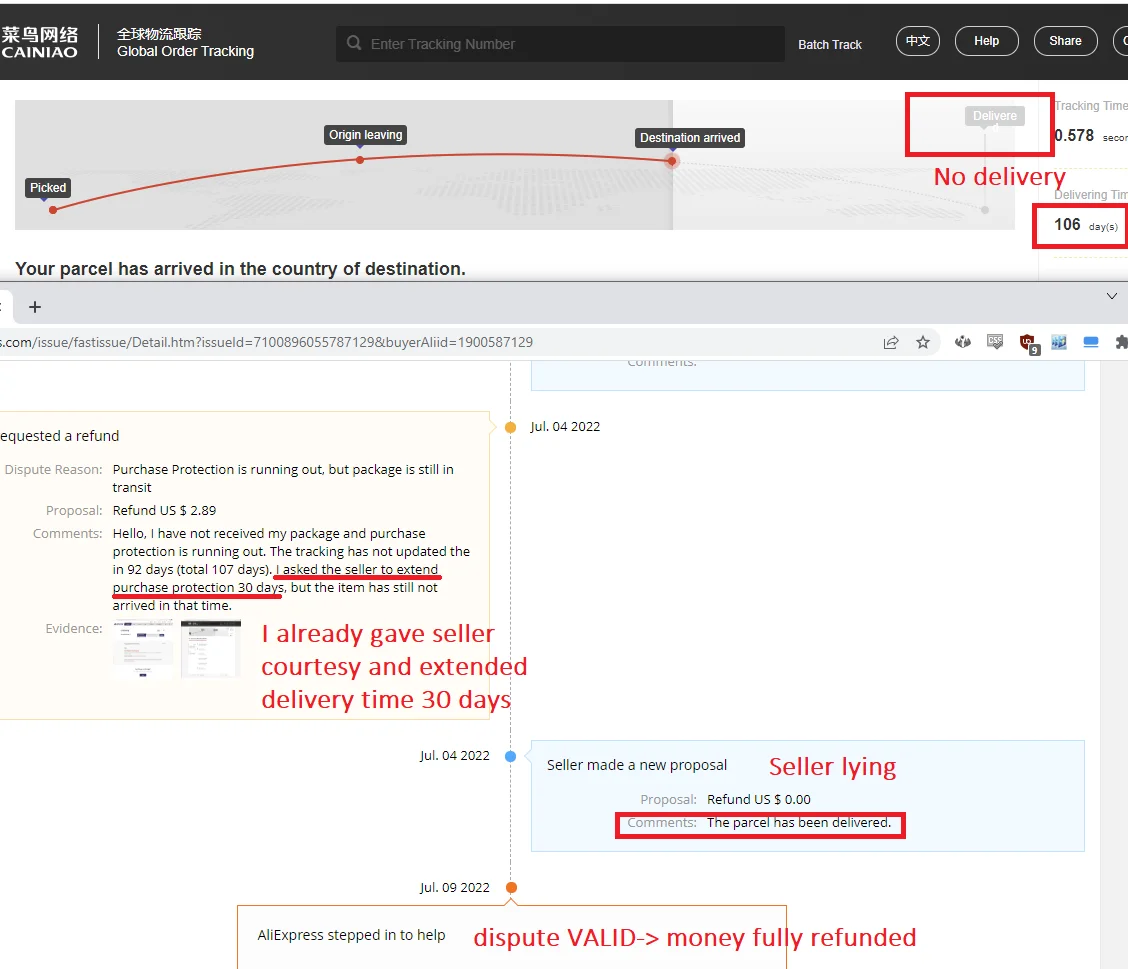Image resolution: width=1128 pixels, height=969 pixels.
Task: Click the 'Dispute Reason:' label
Action: pyautogui.click(x=53, y=470)
